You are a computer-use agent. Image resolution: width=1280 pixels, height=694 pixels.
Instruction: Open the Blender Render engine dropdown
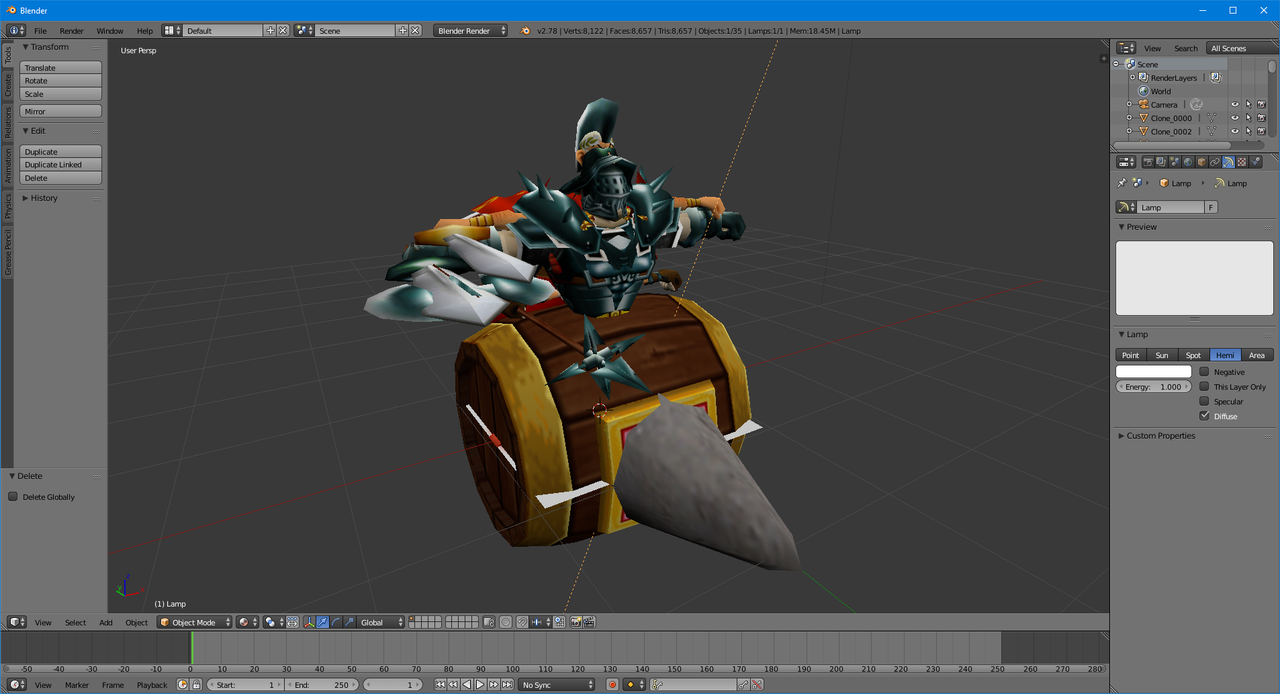point(470,30)
